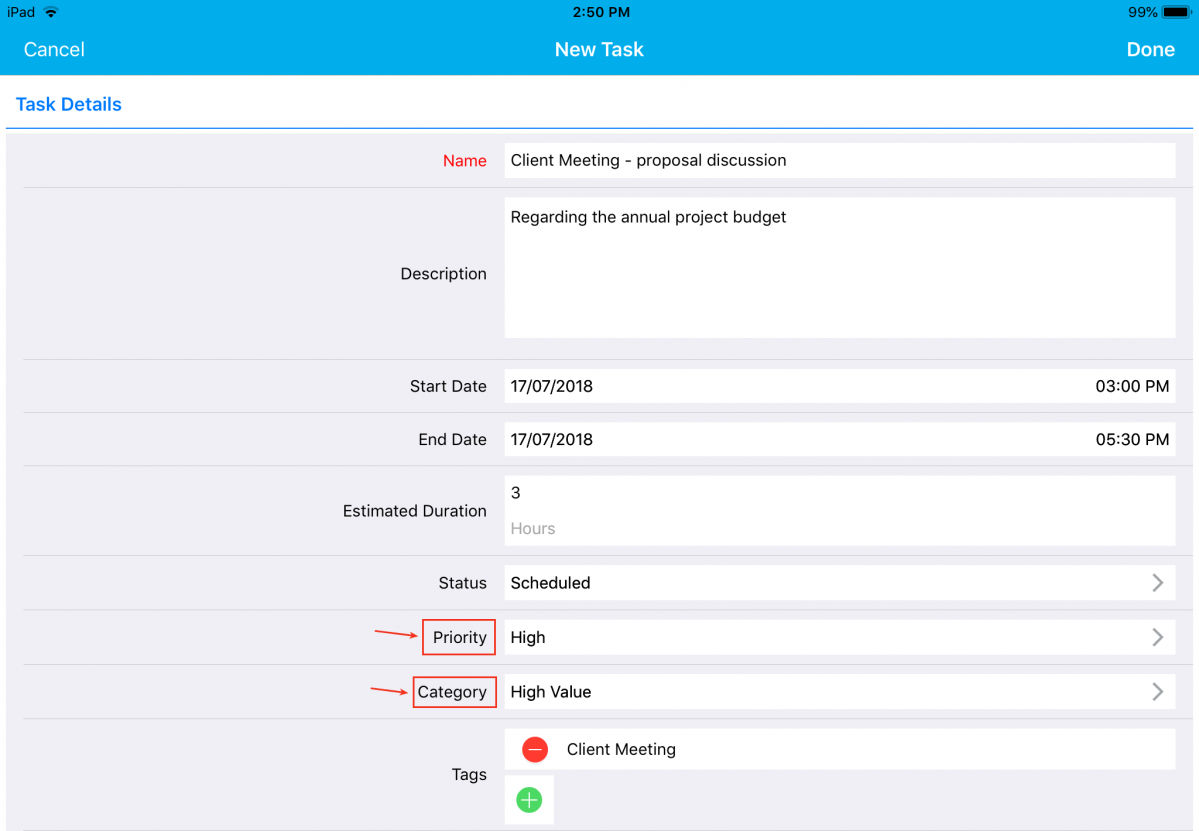Change the start date 17/07/2018
The height and width of the screenshot is (831, 1199).
552,386
